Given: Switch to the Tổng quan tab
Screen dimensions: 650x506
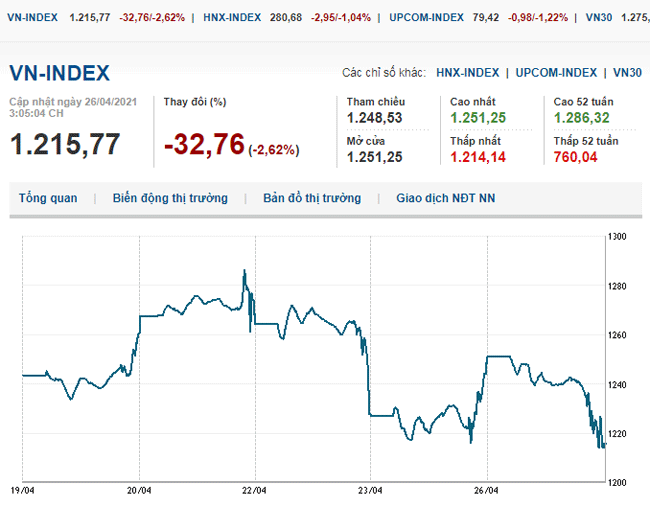Looking at the screenshot, I should (47, 198).
